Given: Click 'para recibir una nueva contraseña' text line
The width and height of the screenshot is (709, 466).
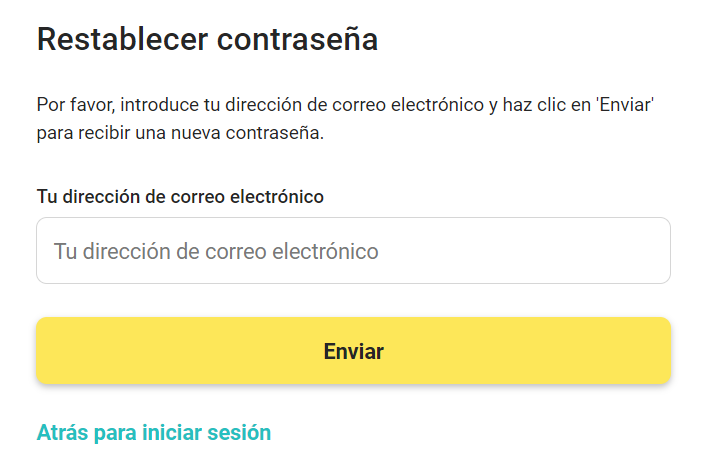Looking at the screenshot, I should point(180,133).
